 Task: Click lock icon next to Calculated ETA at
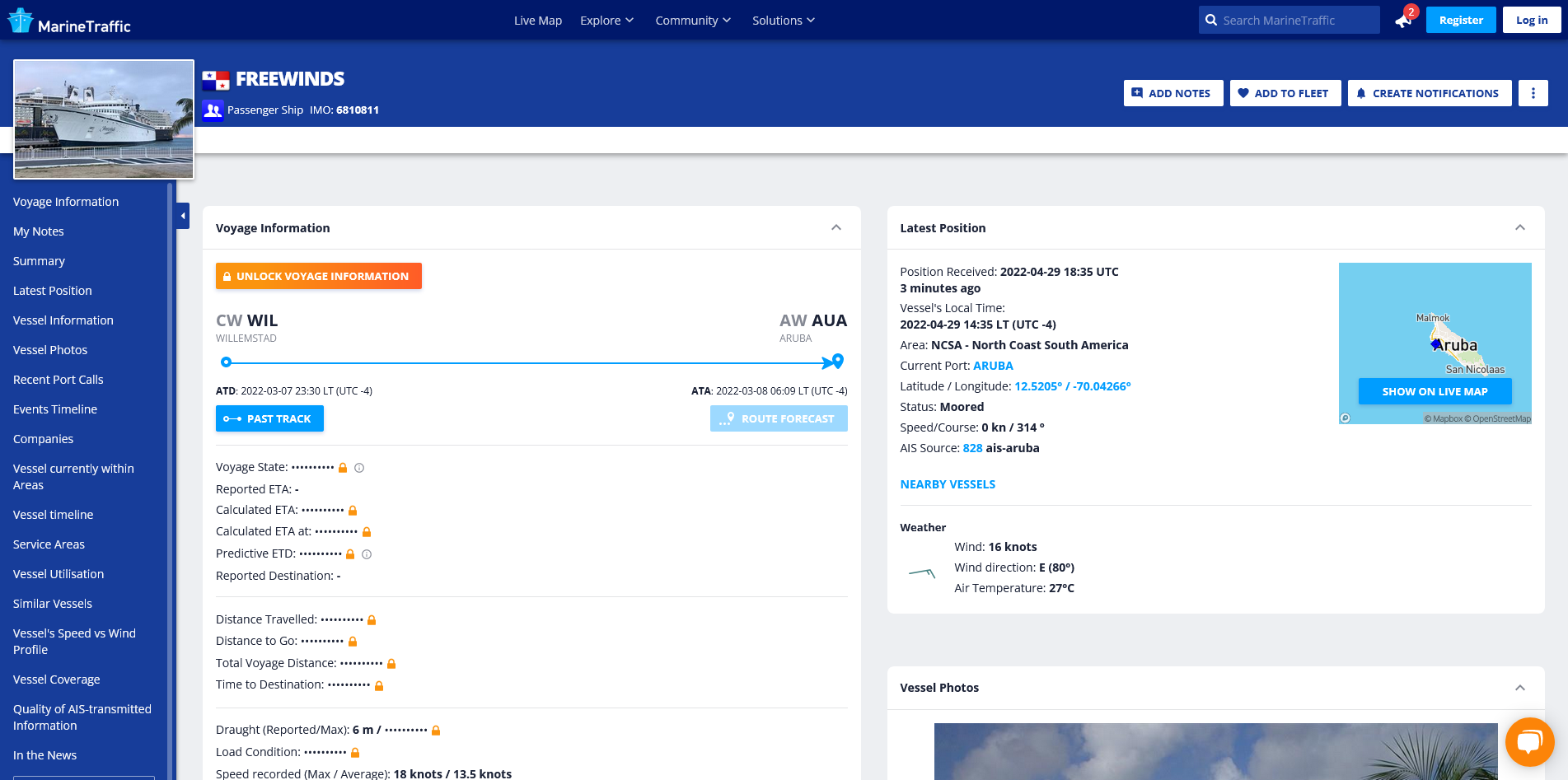pyautogui.click(x=367, y=532)
